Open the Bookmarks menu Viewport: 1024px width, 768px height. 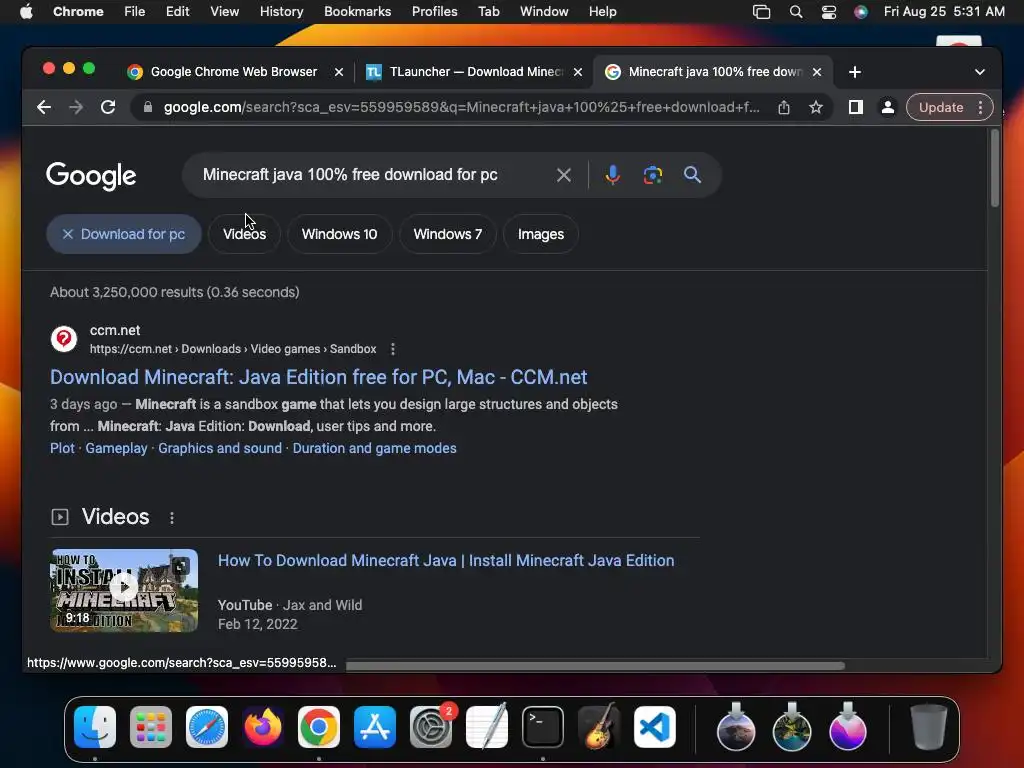click(x=357, y=12)
